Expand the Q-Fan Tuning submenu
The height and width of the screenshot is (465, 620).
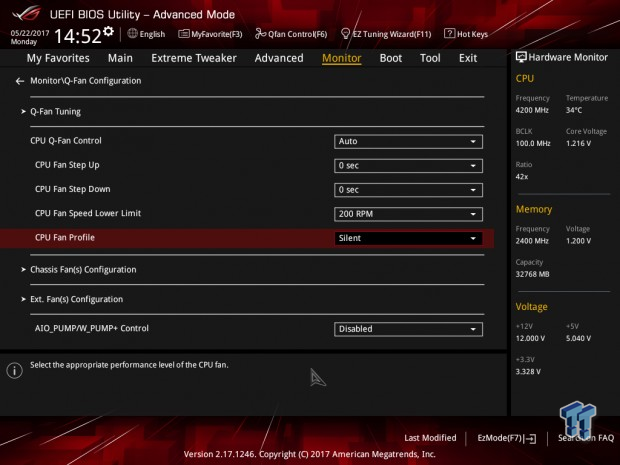tap(55, 112)
